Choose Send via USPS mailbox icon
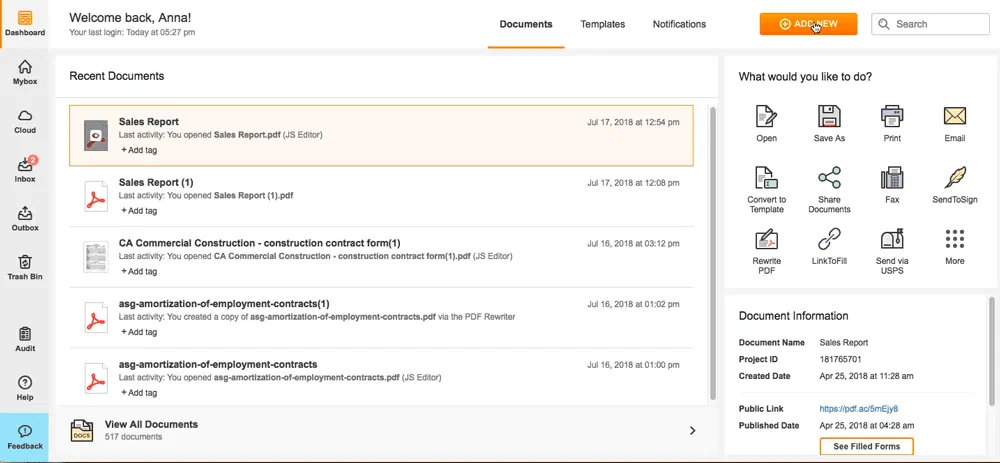Screen dimensions: 1000x463 (x=892, y=241)
